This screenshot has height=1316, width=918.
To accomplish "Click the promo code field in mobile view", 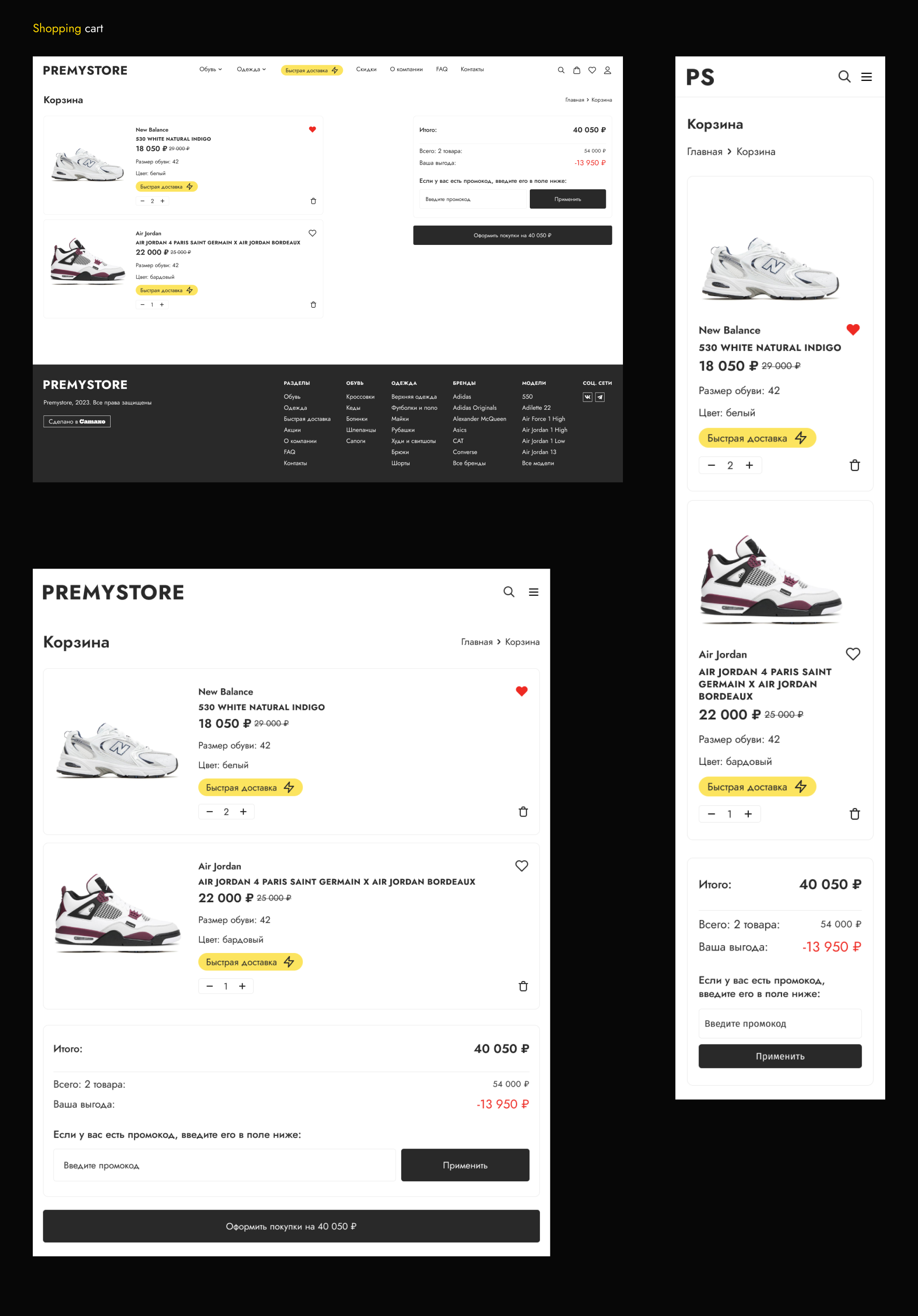I will 779,1024.
